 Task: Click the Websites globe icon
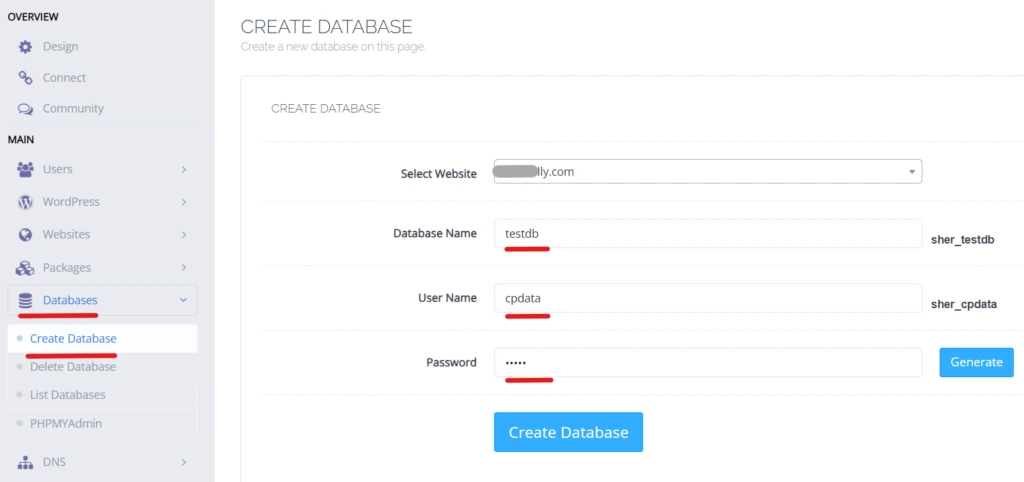point(25,235)
